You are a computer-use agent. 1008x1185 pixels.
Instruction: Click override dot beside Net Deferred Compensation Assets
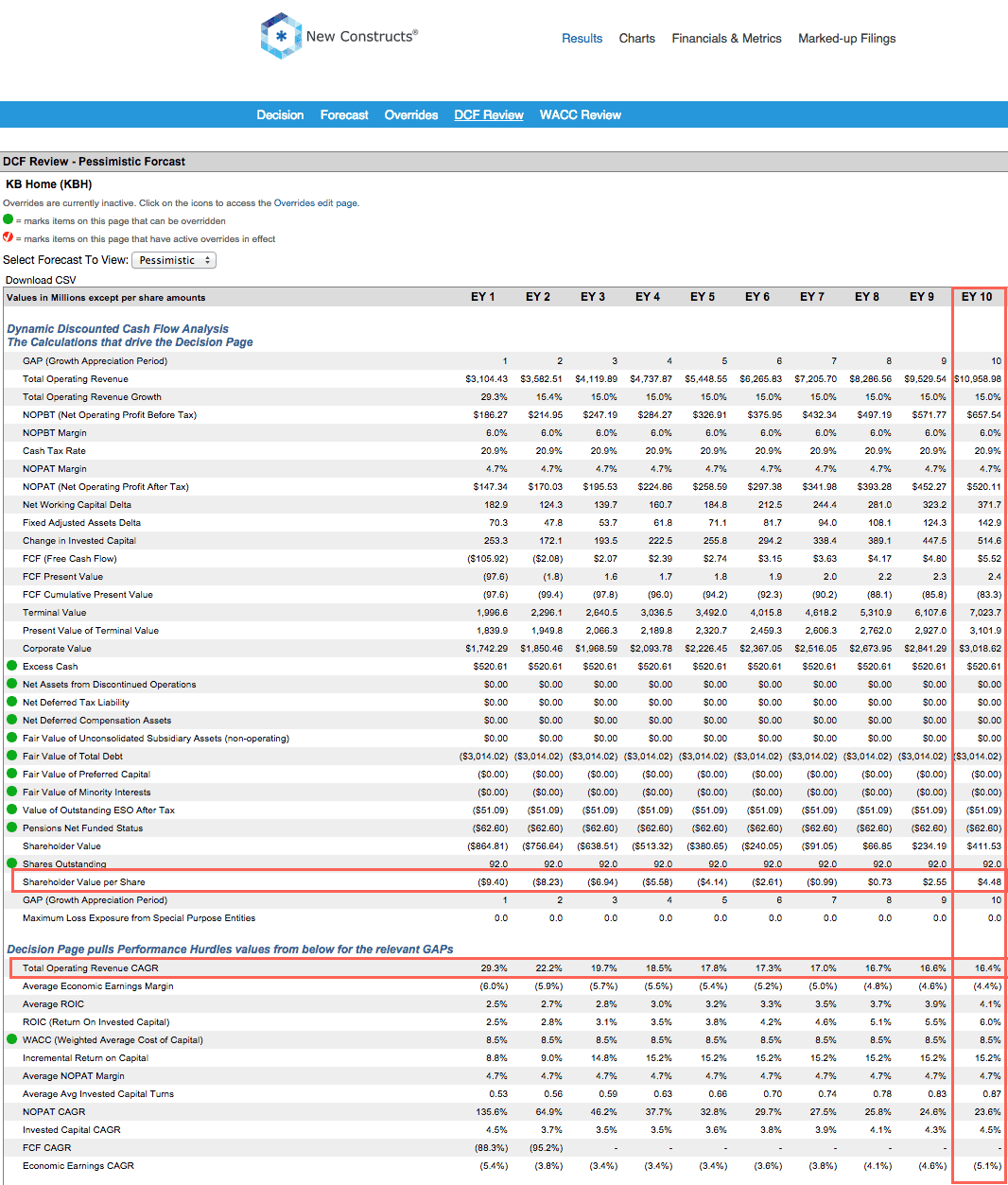[11, 720]
